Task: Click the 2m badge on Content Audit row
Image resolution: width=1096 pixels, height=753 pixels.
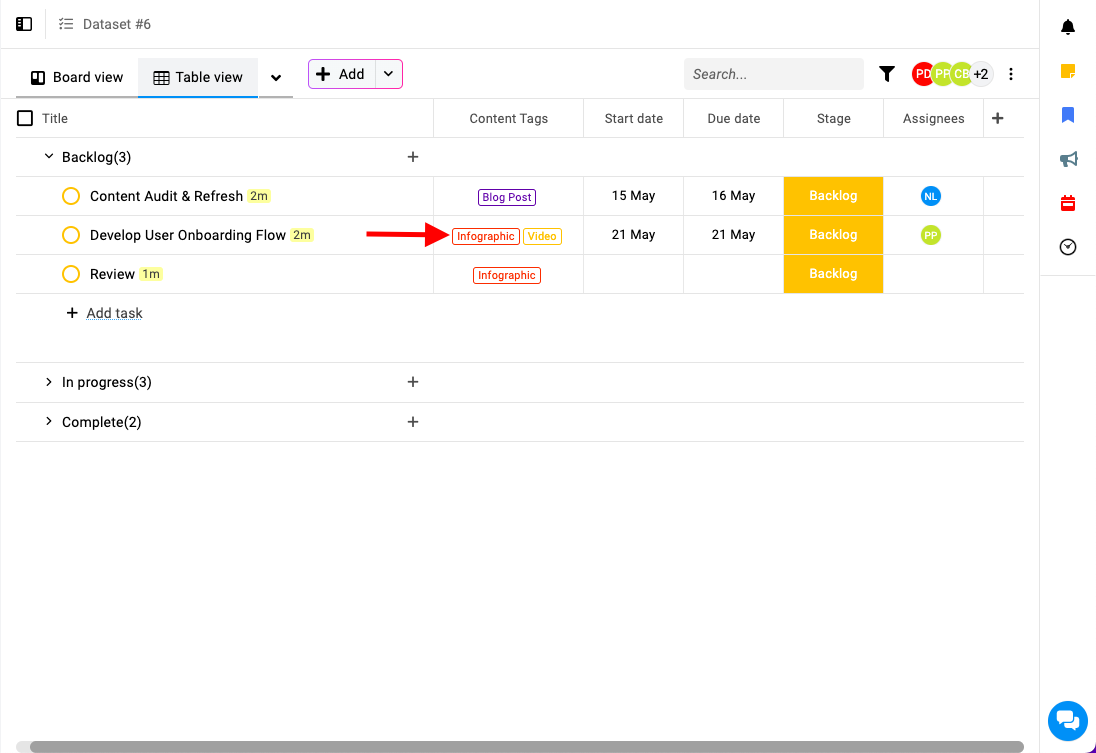Action: tap(259, 196)
